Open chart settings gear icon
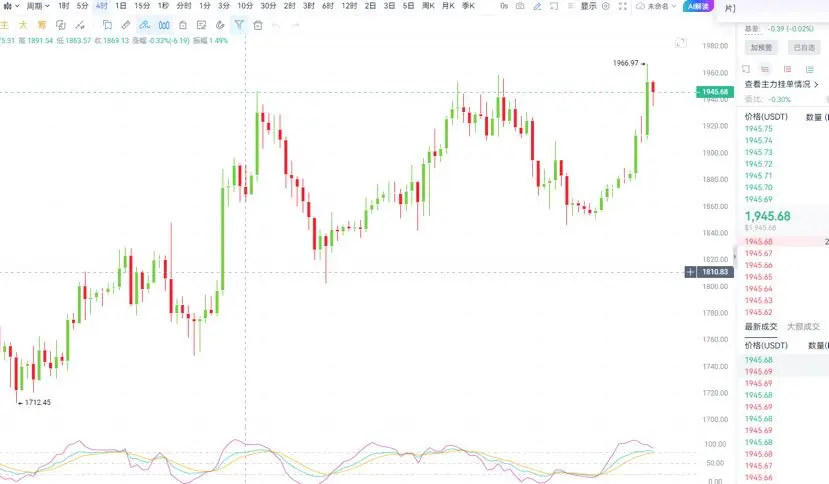Viewport: 829px width, 484px height. coord(606,6)
